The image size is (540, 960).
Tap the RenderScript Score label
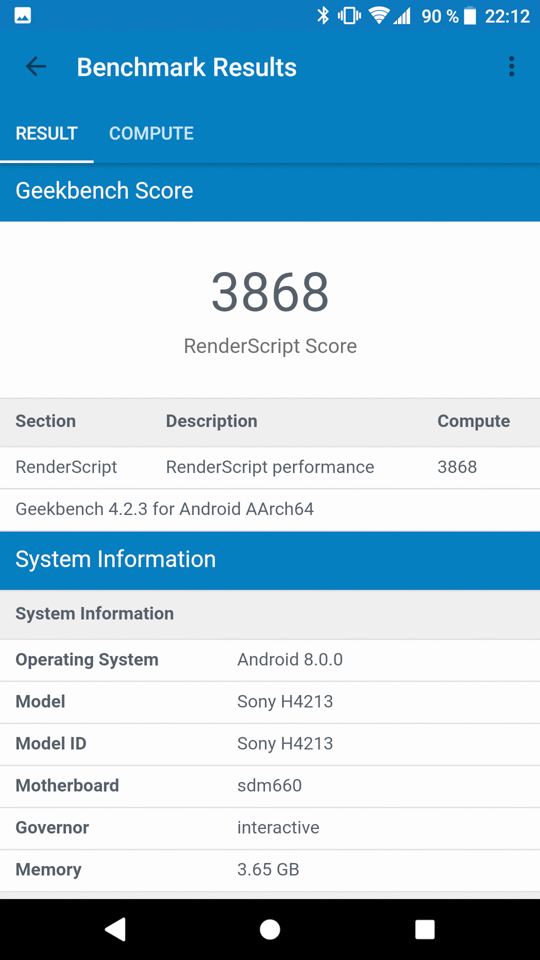[x=270, y=346]
